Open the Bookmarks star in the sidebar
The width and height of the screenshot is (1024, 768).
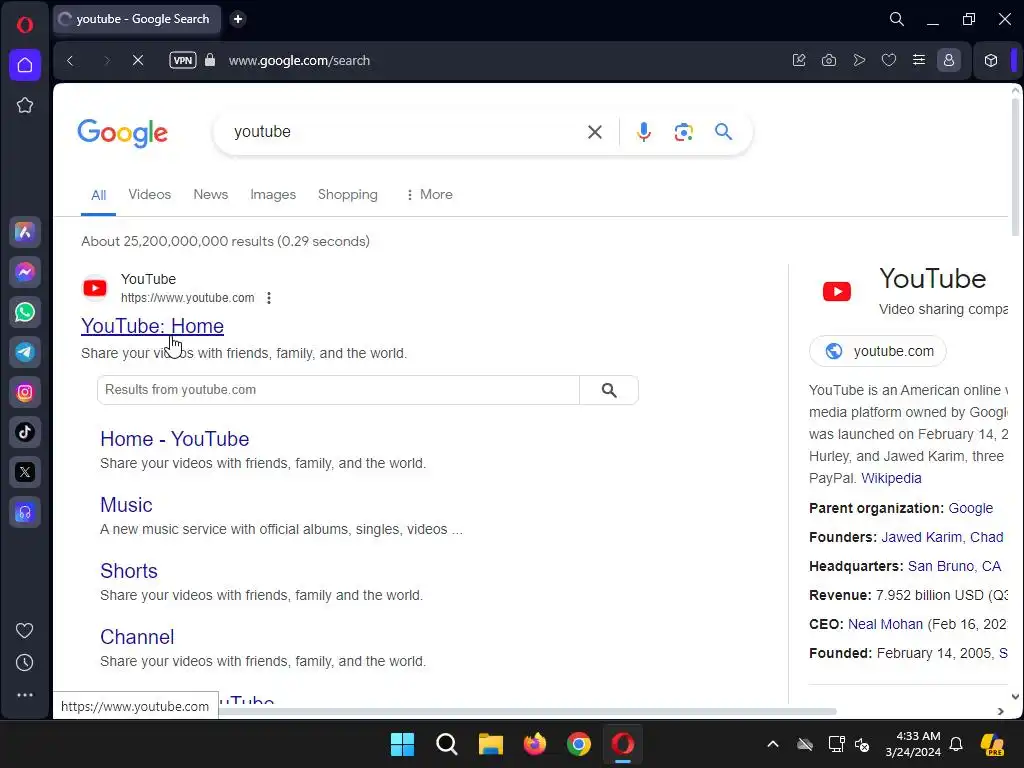(25, 105)
